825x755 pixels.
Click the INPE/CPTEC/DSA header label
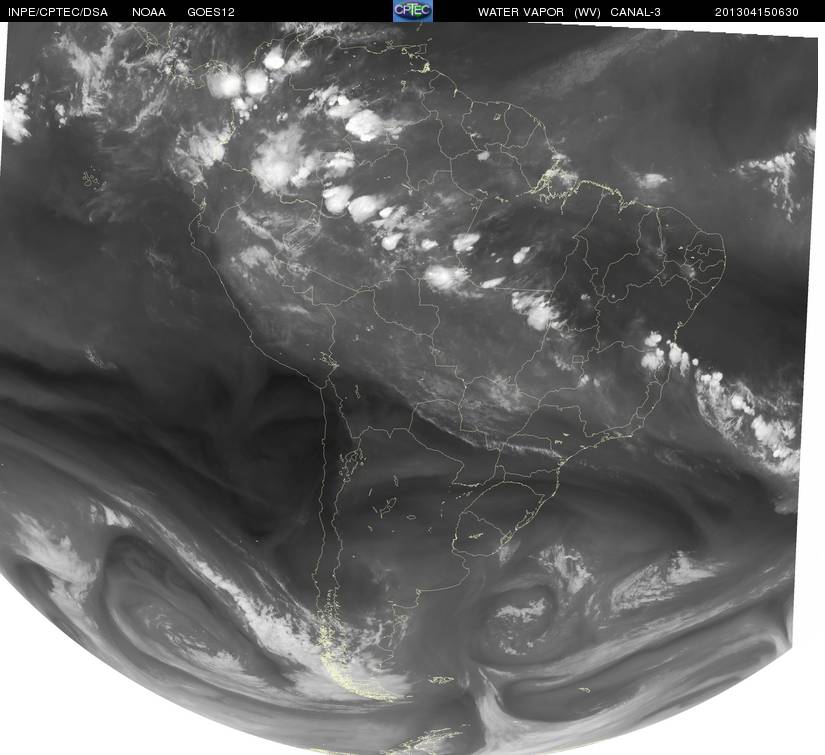[58, 12]
